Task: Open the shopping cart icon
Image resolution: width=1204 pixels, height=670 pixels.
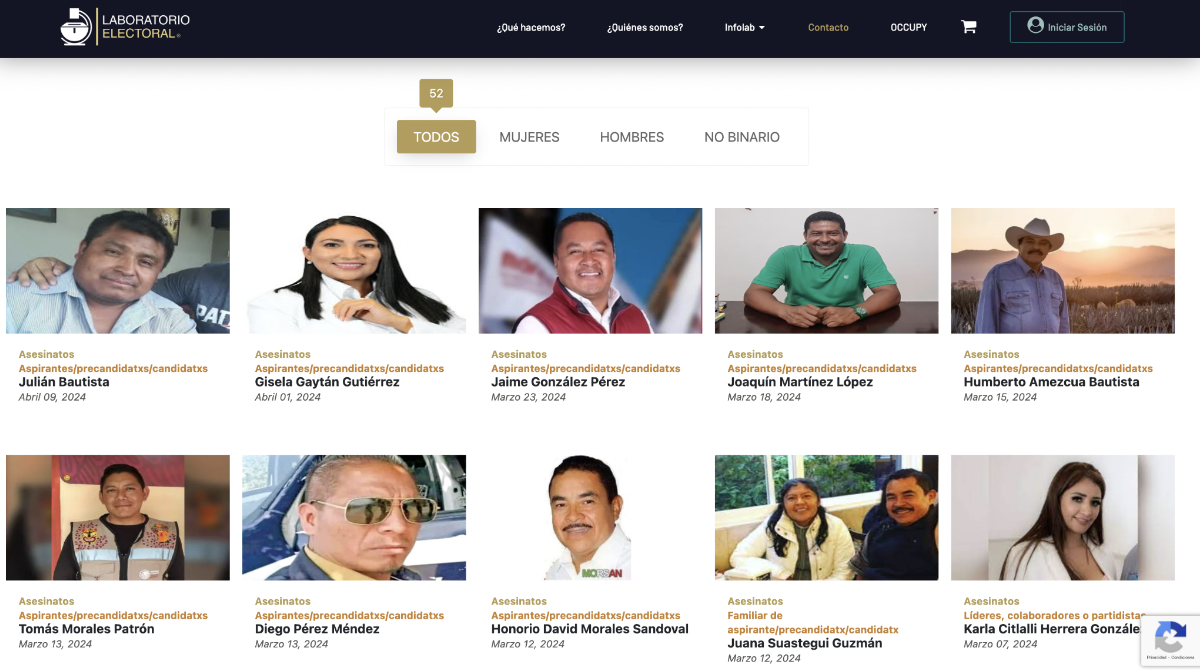Action: (969, 27)
